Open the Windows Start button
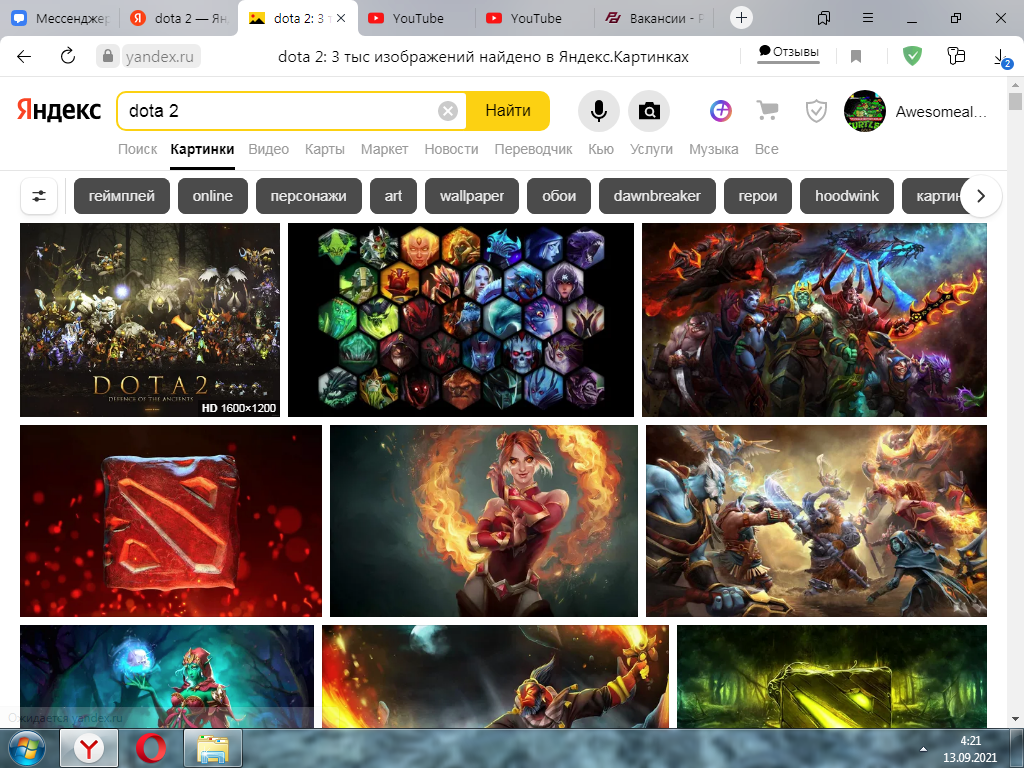1024x768 pixels. (x=25, y=748)
